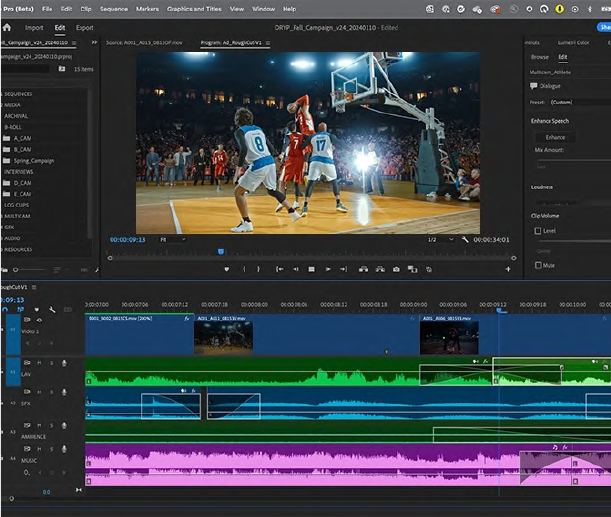Open the Window menu

pyautogui.click(x=263, y=9)
